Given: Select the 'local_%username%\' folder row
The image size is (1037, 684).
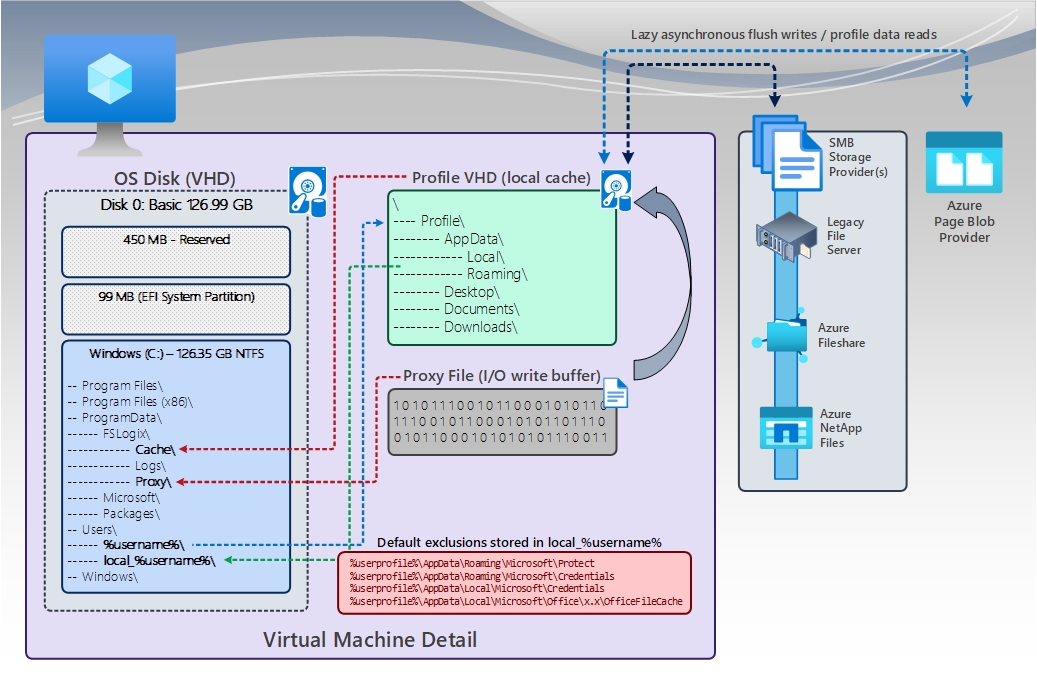Looking at the screenshot, I should (142, 561).
